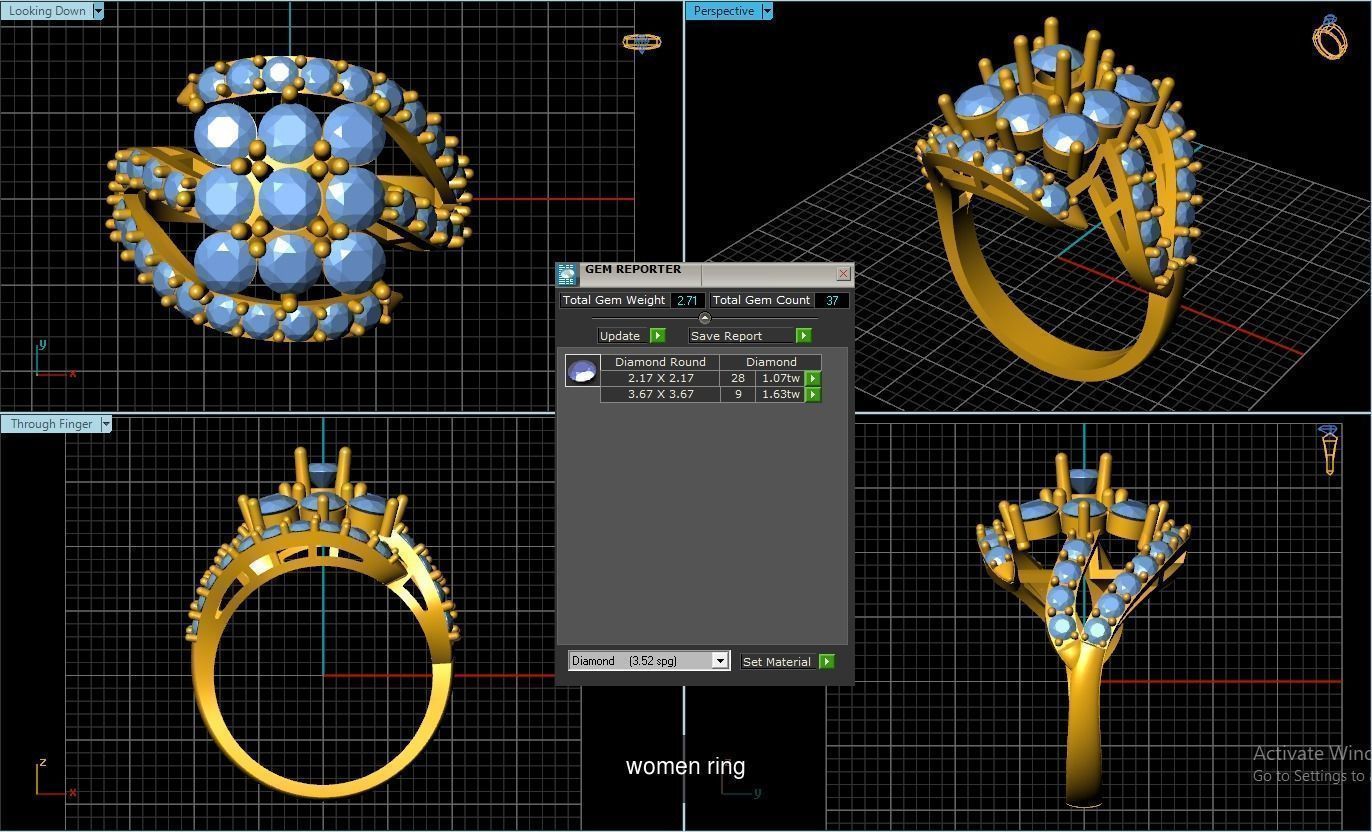The image size is (1372, 832).
Task: Click the green arrow next to Update
Action: (657, 336)
